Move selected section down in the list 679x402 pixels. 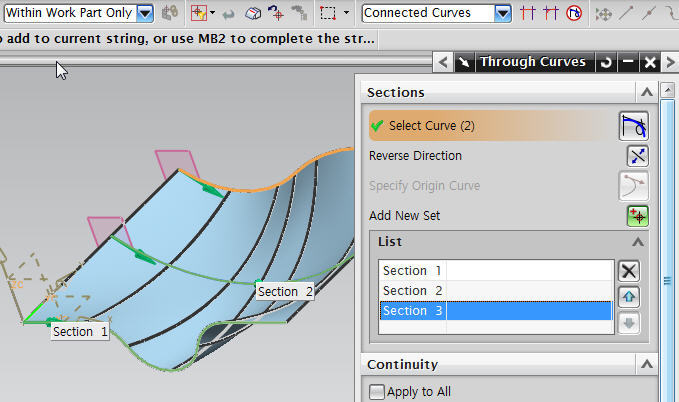tap(629, 323)
